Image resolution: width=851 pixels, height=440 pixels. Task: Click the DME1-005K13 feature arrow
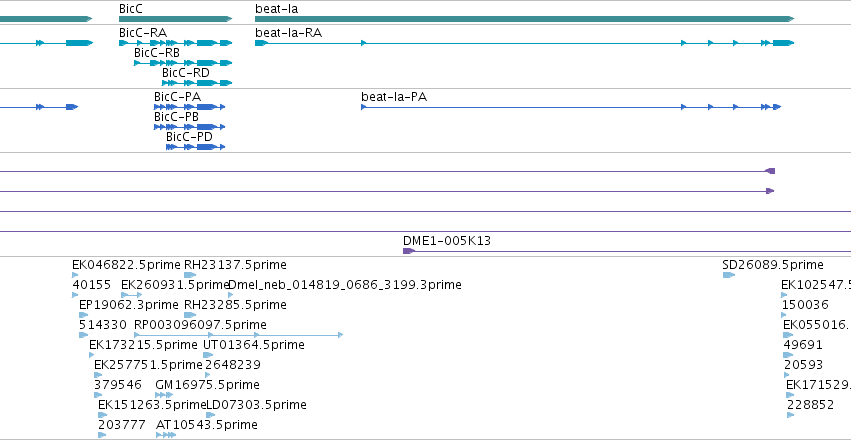409,251
